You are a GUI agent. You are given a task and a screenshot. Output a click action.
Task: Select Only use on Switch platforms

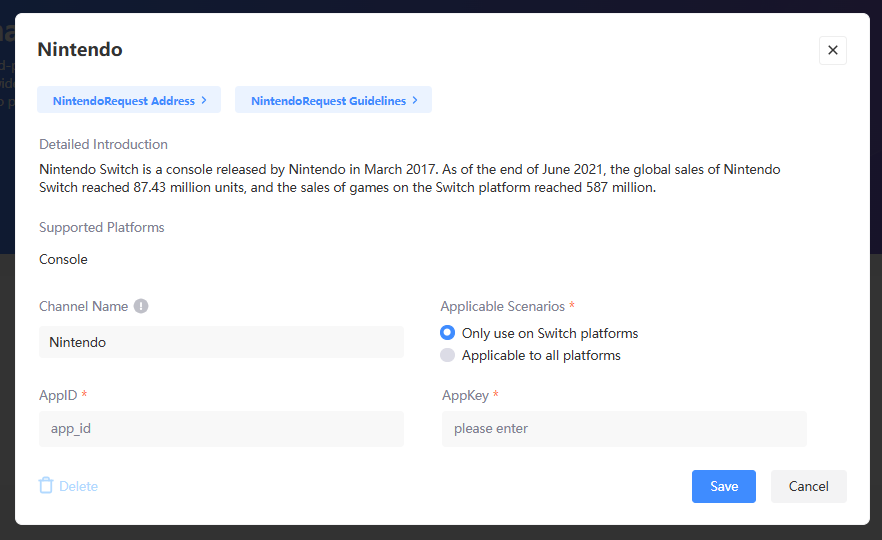point(448,333)
